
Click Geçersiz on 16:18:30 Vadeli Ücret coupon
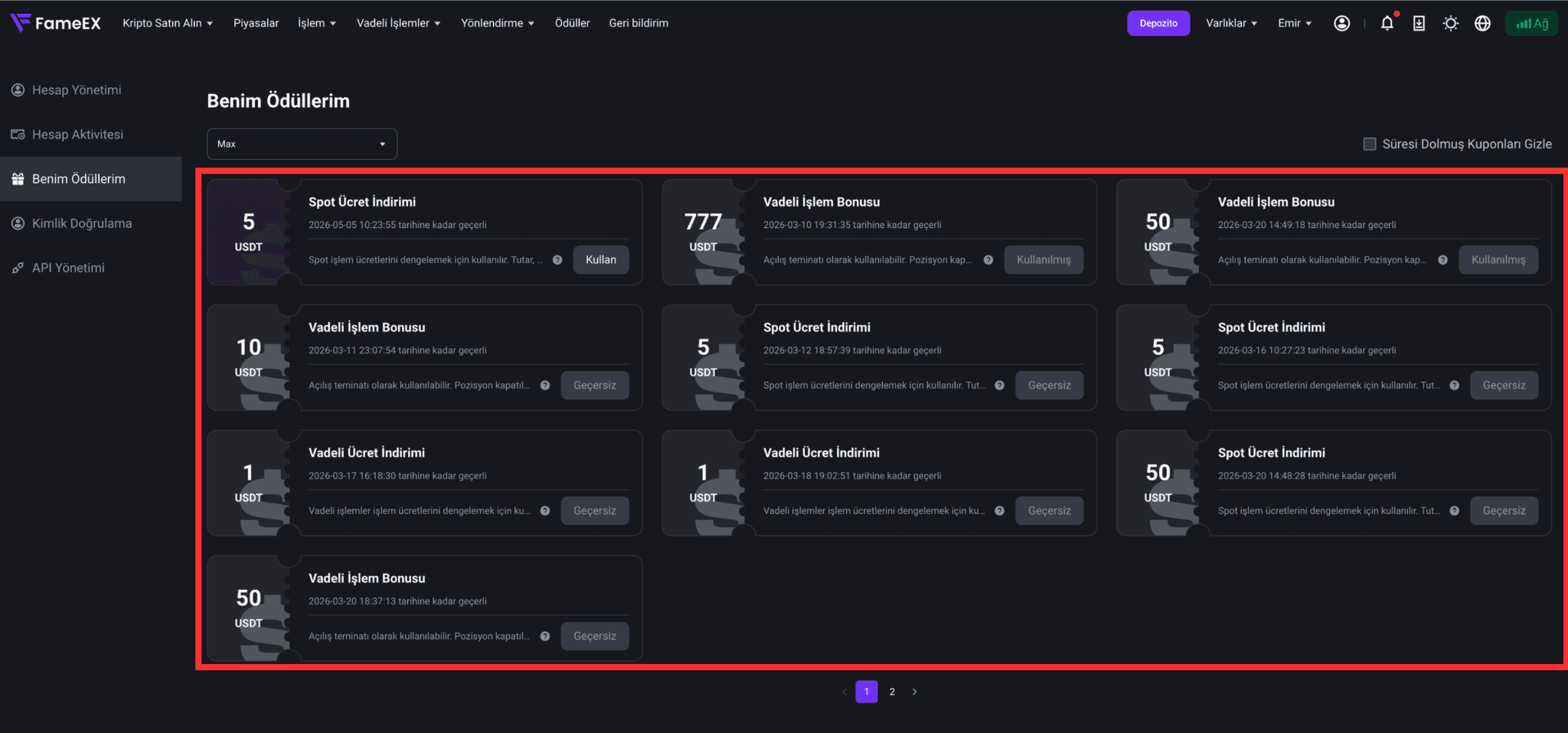595,511
